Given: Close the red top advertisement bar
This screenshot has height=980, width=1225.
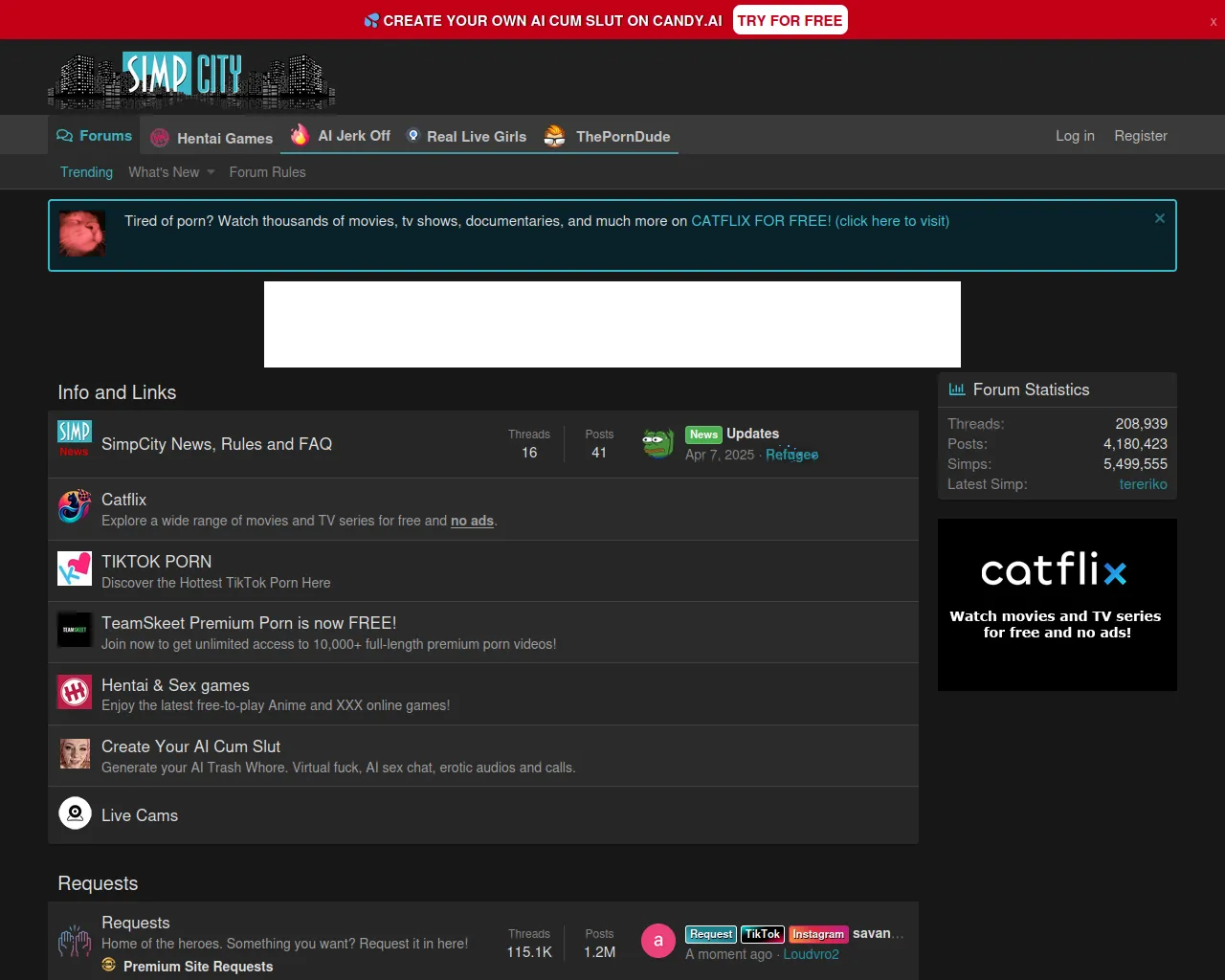Looking at the screenshot, I should (x=1213, y=21).
